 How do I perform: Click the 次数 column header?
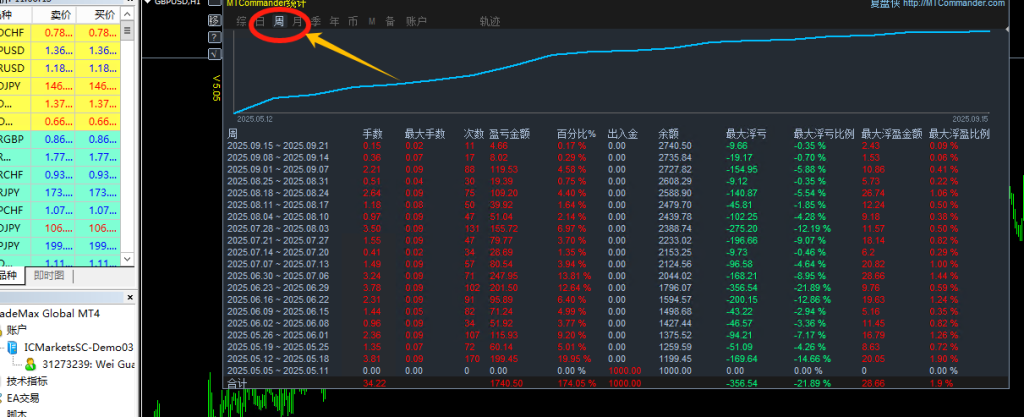click(473, 134)
